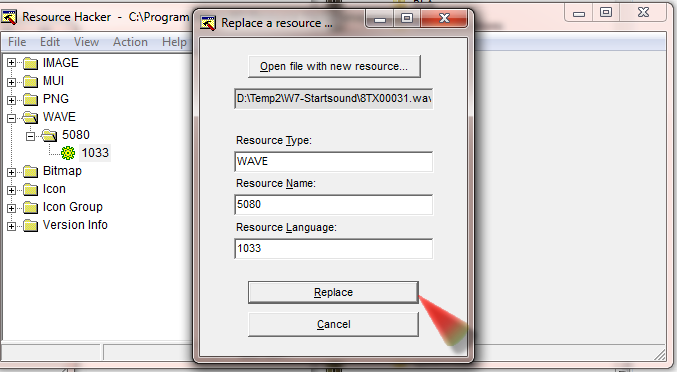Click the Resource Language input field
The height and width of the screenshot is (372, 677).
[x=333, y=248]
